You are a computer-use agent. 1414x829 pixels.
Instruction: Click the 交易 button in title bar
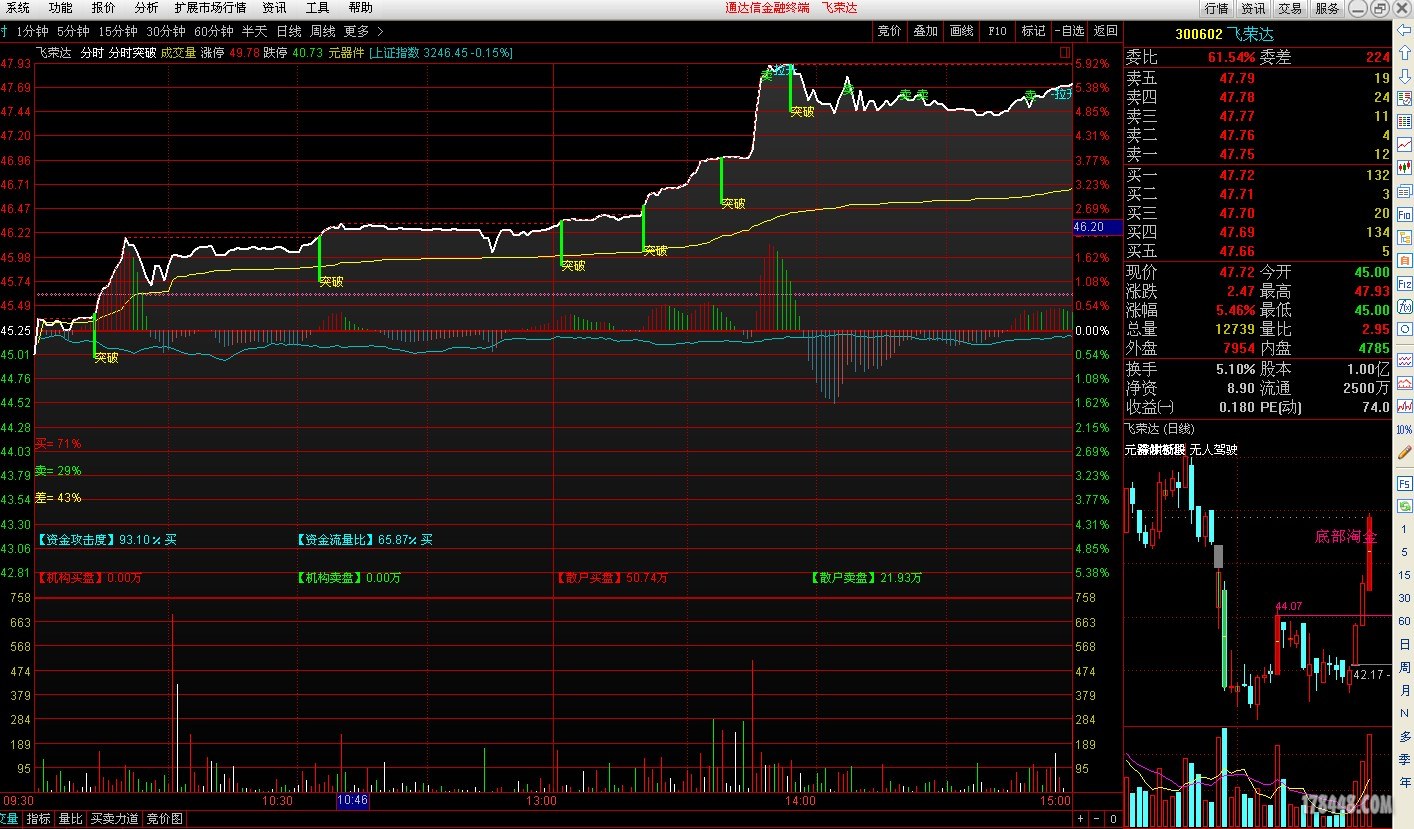pos(1290,8)
